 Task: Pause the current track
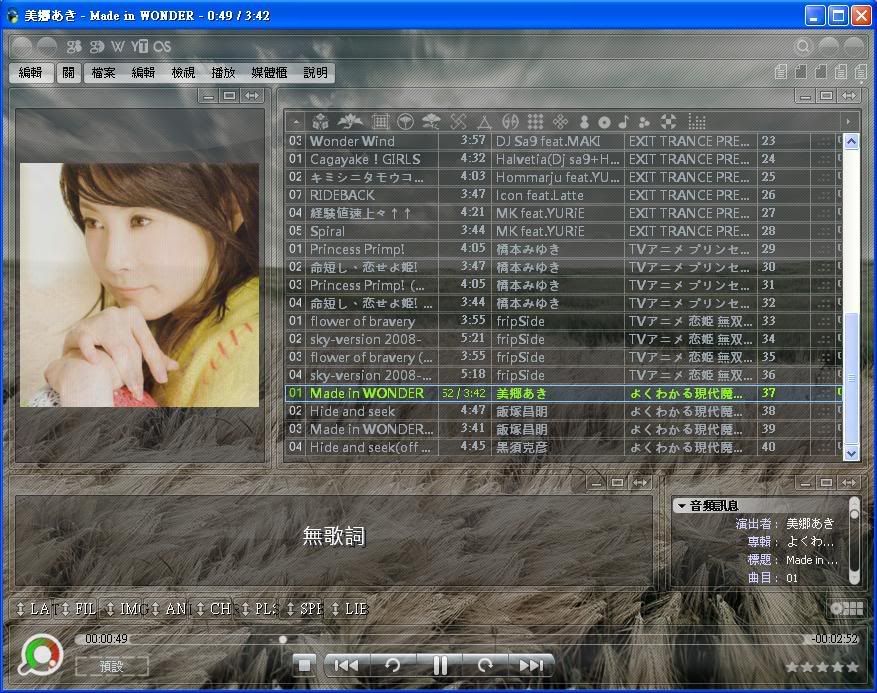pyautogui.click(x=440, y=665)
